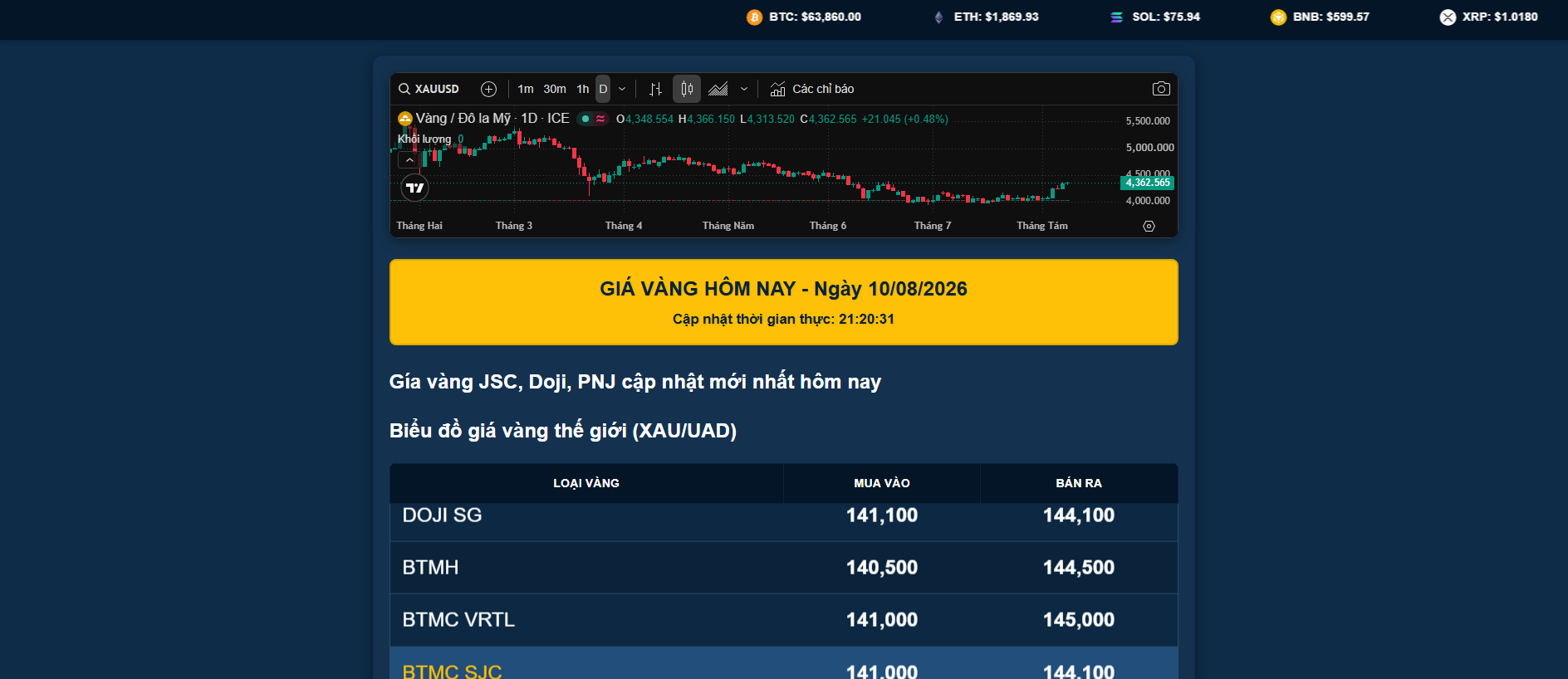Click the Vàng / Đô la Mỹ chart title
1568x679 pixels.
pyautogui.click(x=492, y=119)
